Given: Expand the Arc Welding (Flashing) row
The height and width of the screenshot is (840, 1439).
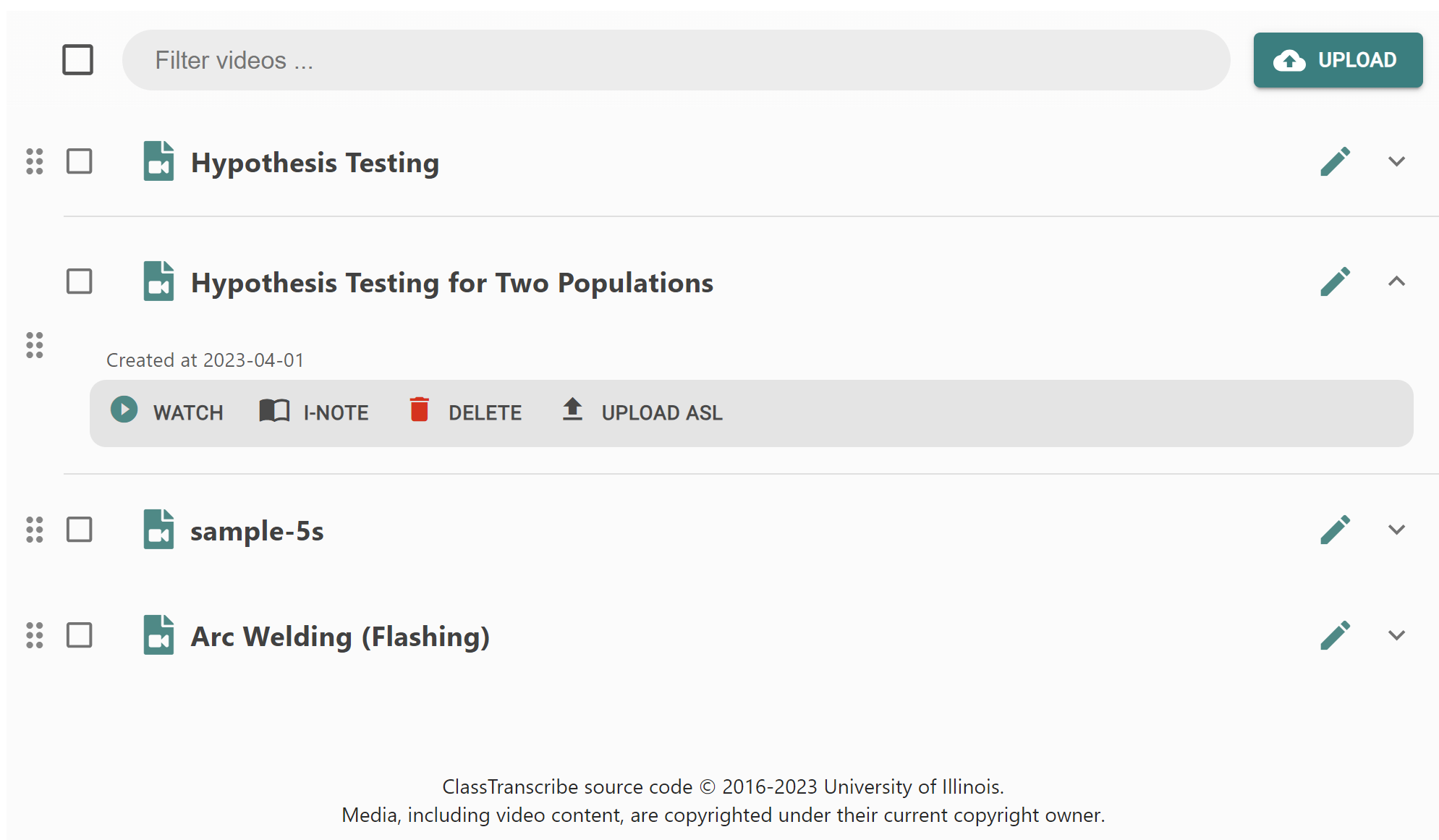Looking at the screenshot, I should (x=1396, y=635).
